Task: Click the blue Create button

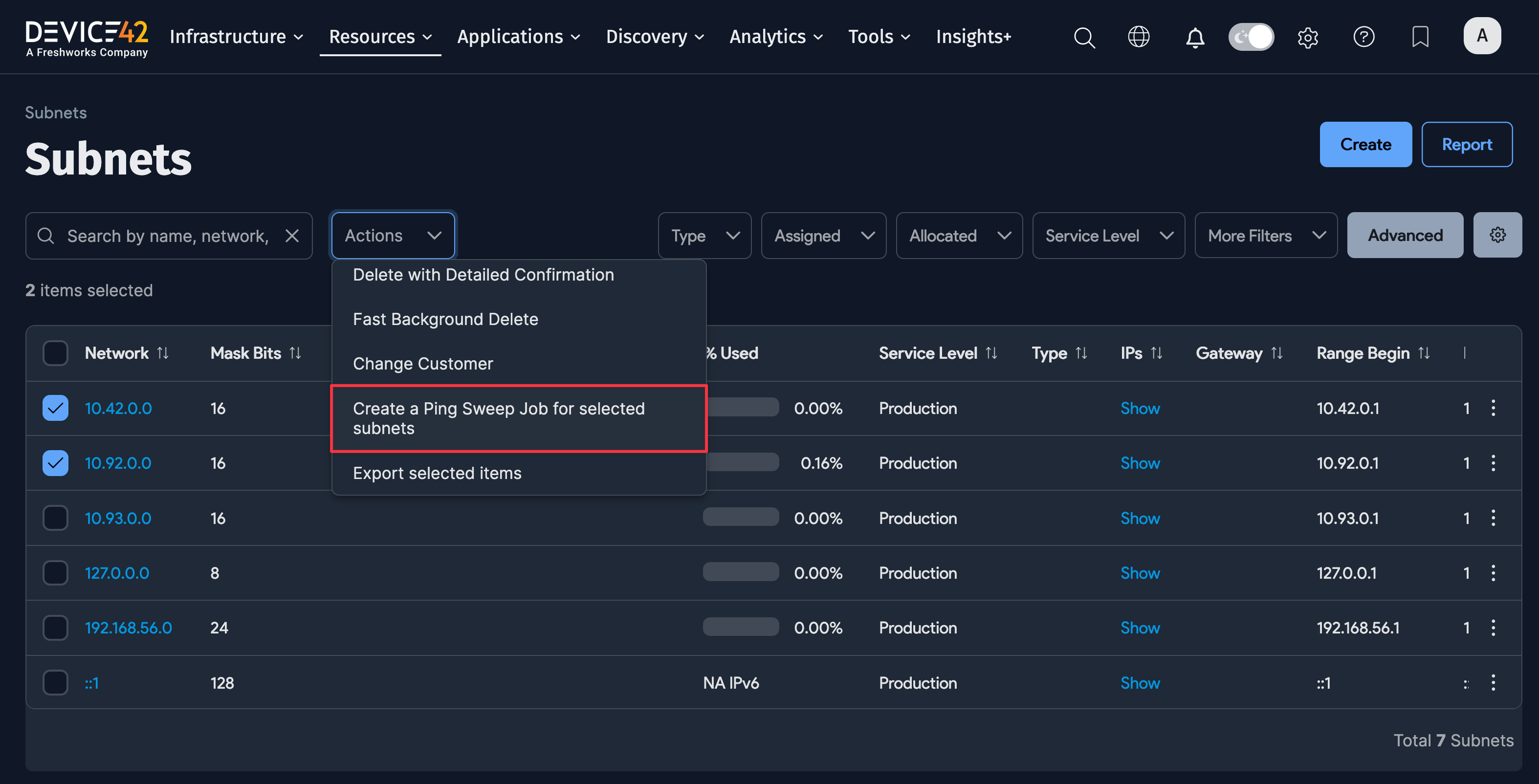Action: pos(1365,145)
